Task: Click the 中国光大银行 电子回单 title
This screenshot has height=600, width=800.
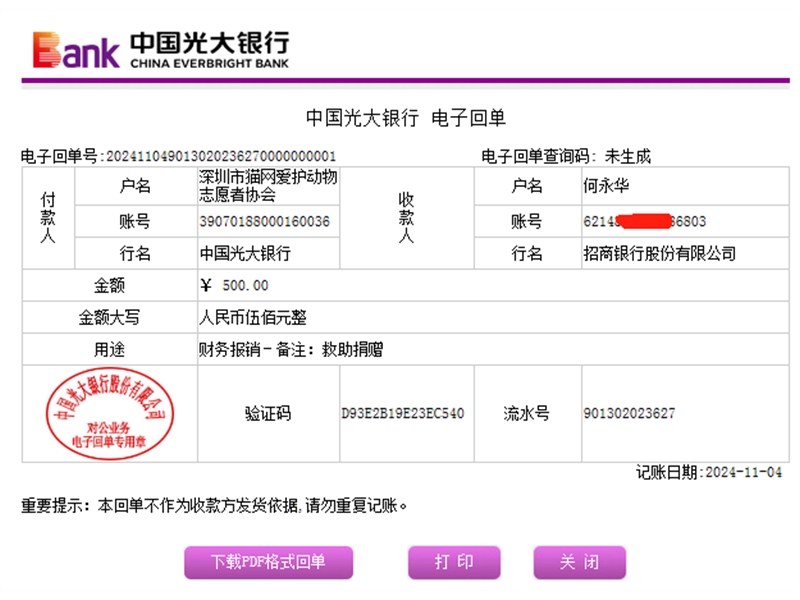Action: 406,118
